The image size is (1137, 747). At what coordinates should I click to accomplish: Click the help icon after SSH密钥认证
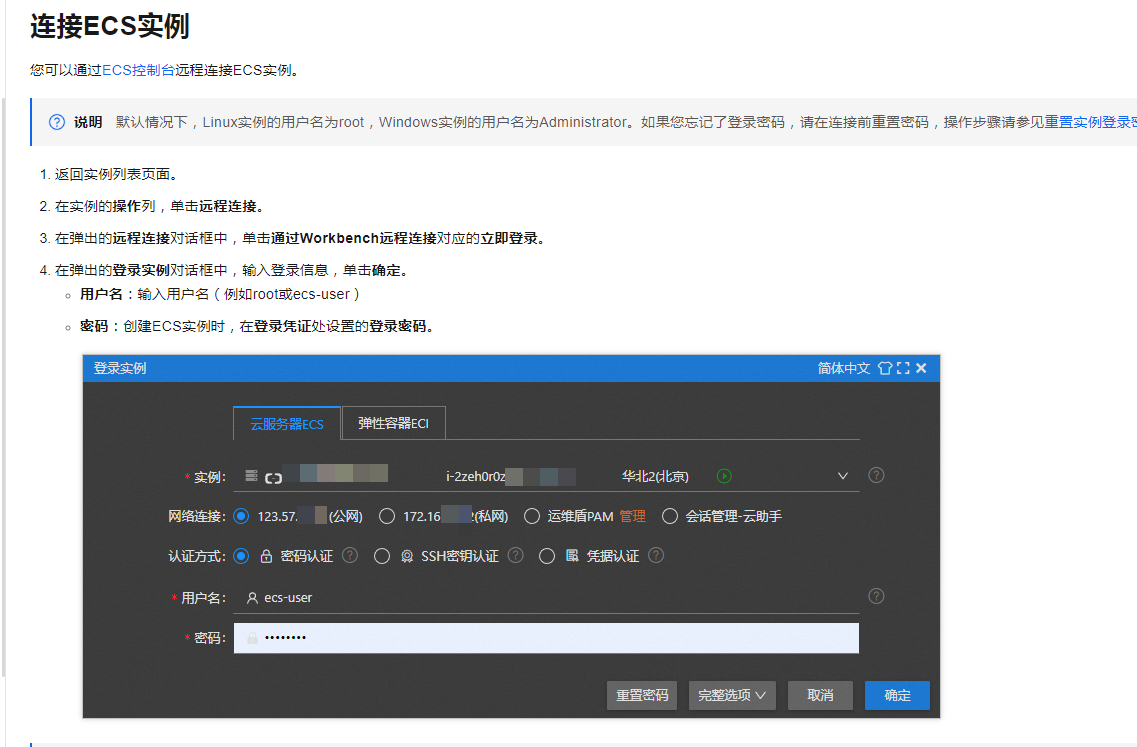(x=516, y=556)
